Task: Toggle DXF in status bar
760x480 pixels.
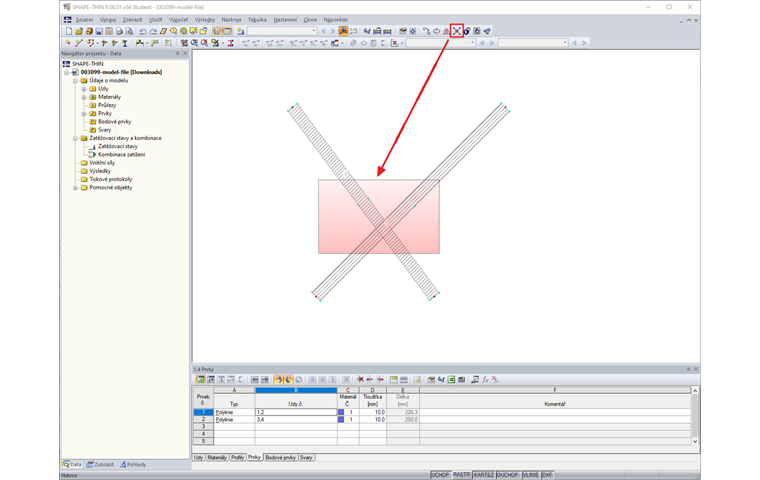Action: [x=547, y=475]
